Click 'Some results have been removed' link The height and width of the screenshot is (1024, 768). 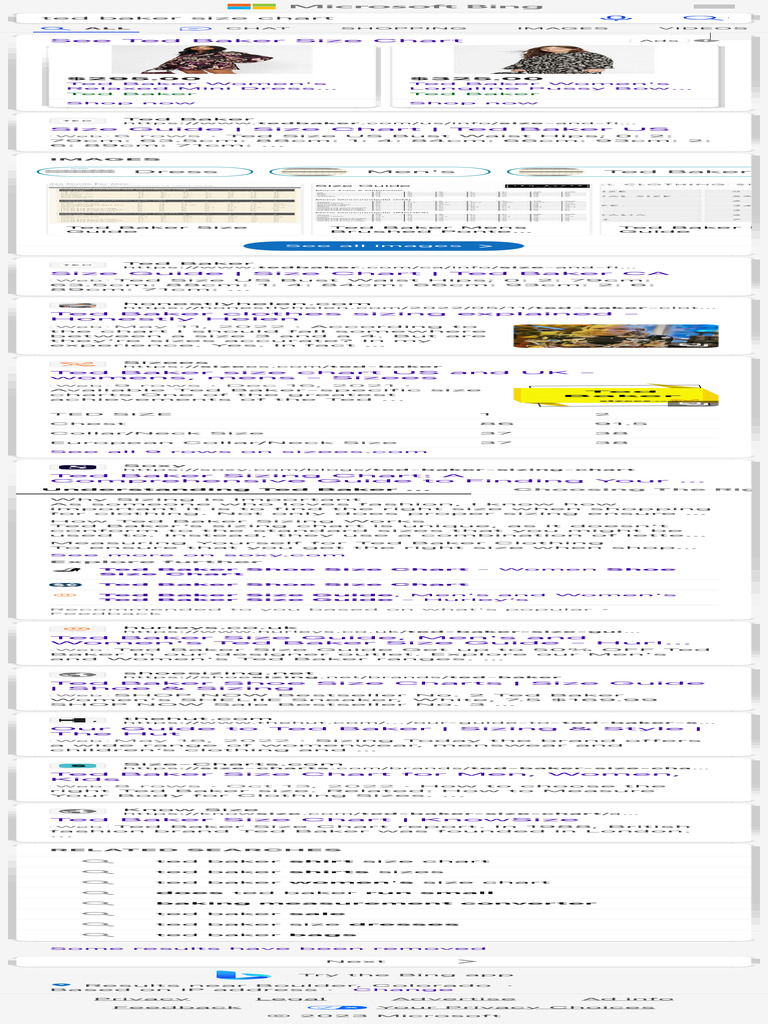pyautogui.click(x=268, y=948)
